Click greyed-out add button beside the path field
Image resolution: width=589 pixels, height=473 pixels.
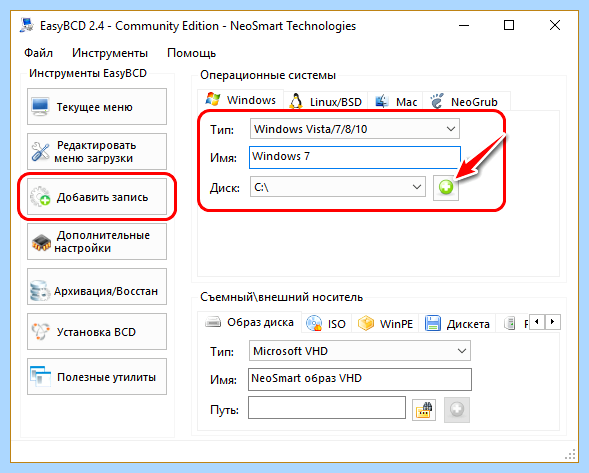point(457,410)
